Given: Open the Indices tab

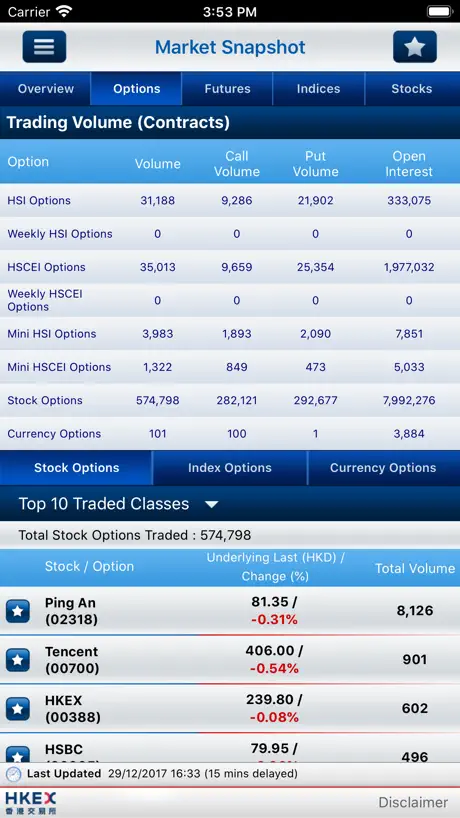Looking at the screenshot, I should (x=318, y=89).
